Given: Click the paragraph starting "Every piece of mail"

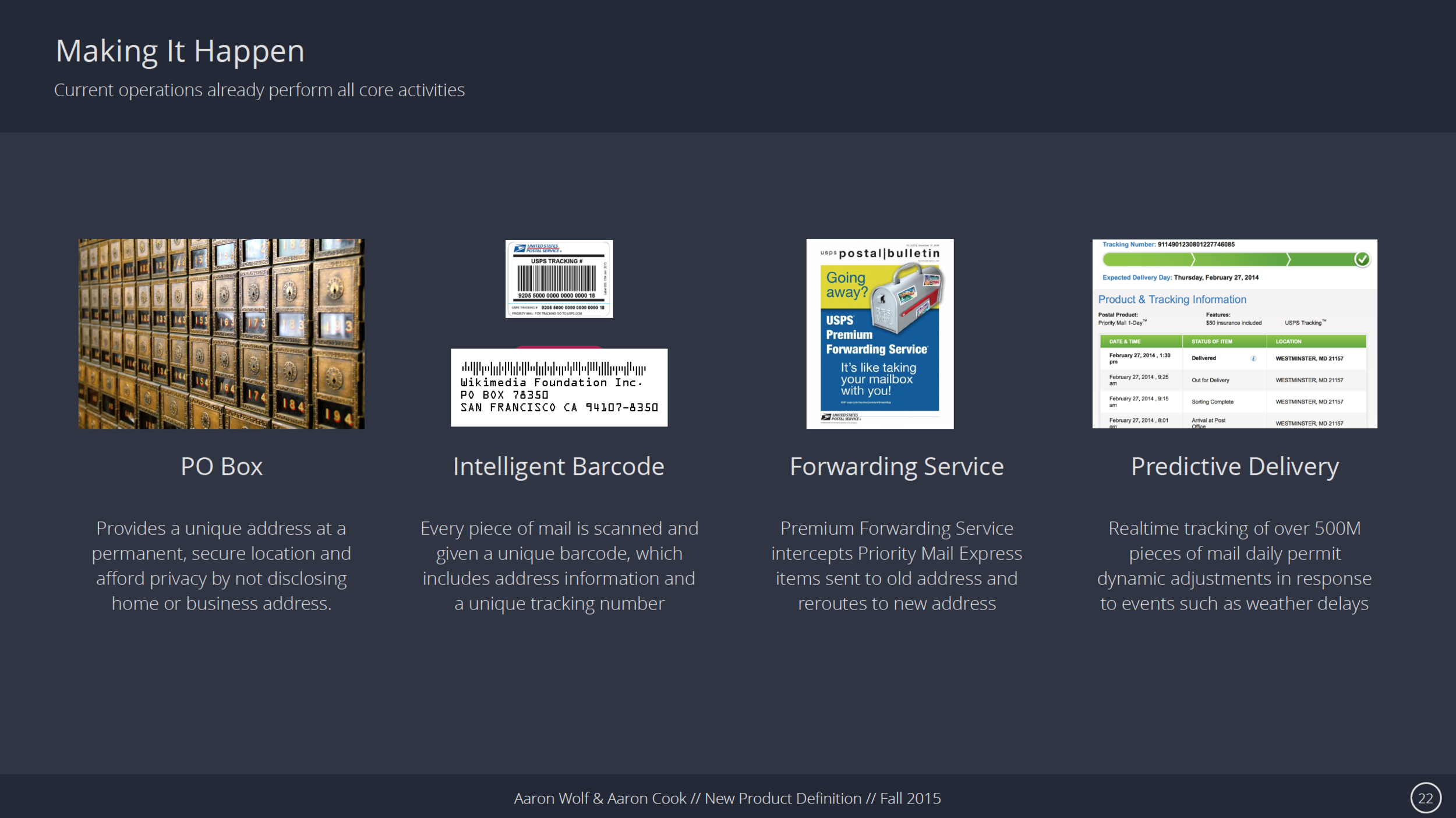Looking at the screenshot, I should click(559, 566).
